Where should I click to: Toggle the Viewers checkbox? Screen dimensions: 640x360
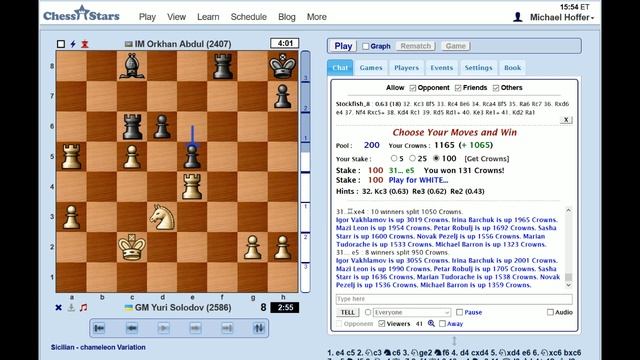pos(382,324)
